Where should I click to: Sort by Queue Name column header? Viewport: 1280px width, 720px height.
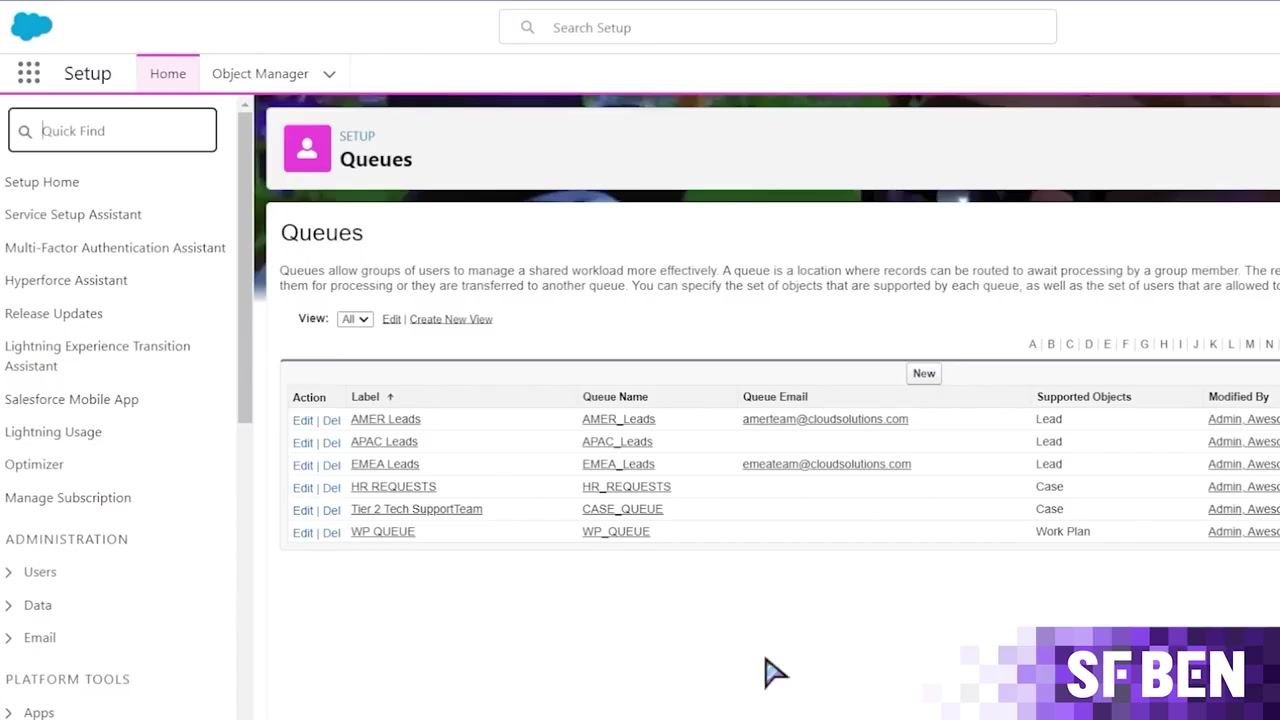pos(615,397)
